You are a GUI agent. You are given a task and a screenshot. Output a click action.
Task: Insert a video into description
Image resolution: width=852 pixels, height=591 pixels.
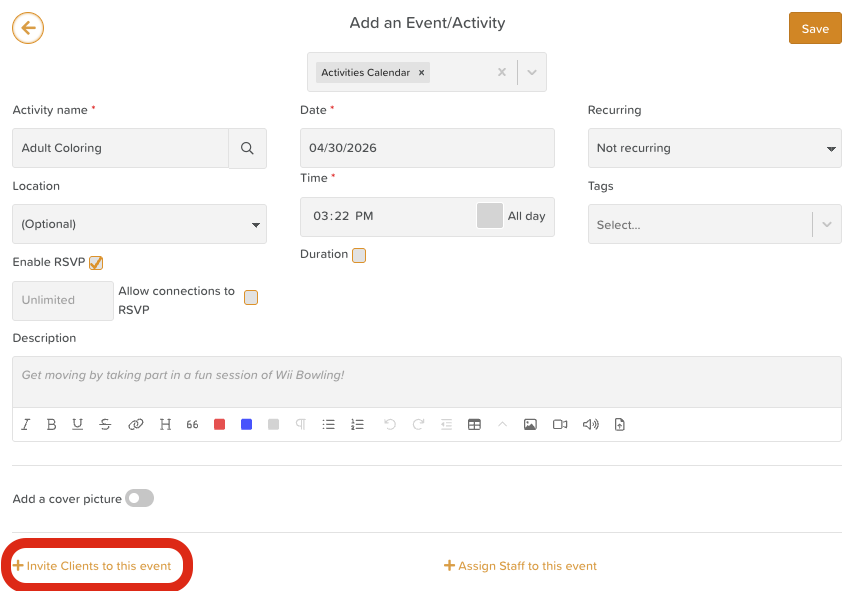[560, 424]
